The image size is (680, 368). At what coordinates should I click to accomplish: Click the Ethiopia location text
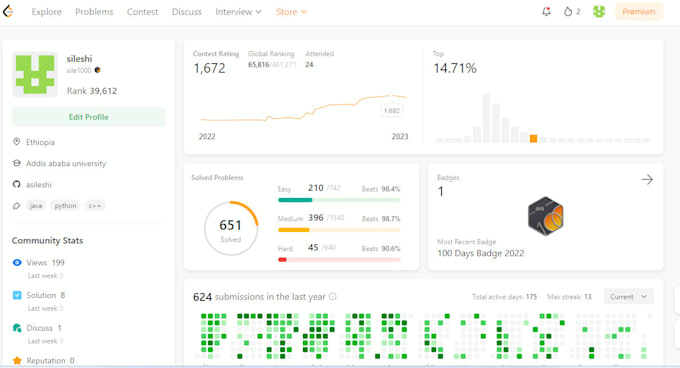[40, 142]
